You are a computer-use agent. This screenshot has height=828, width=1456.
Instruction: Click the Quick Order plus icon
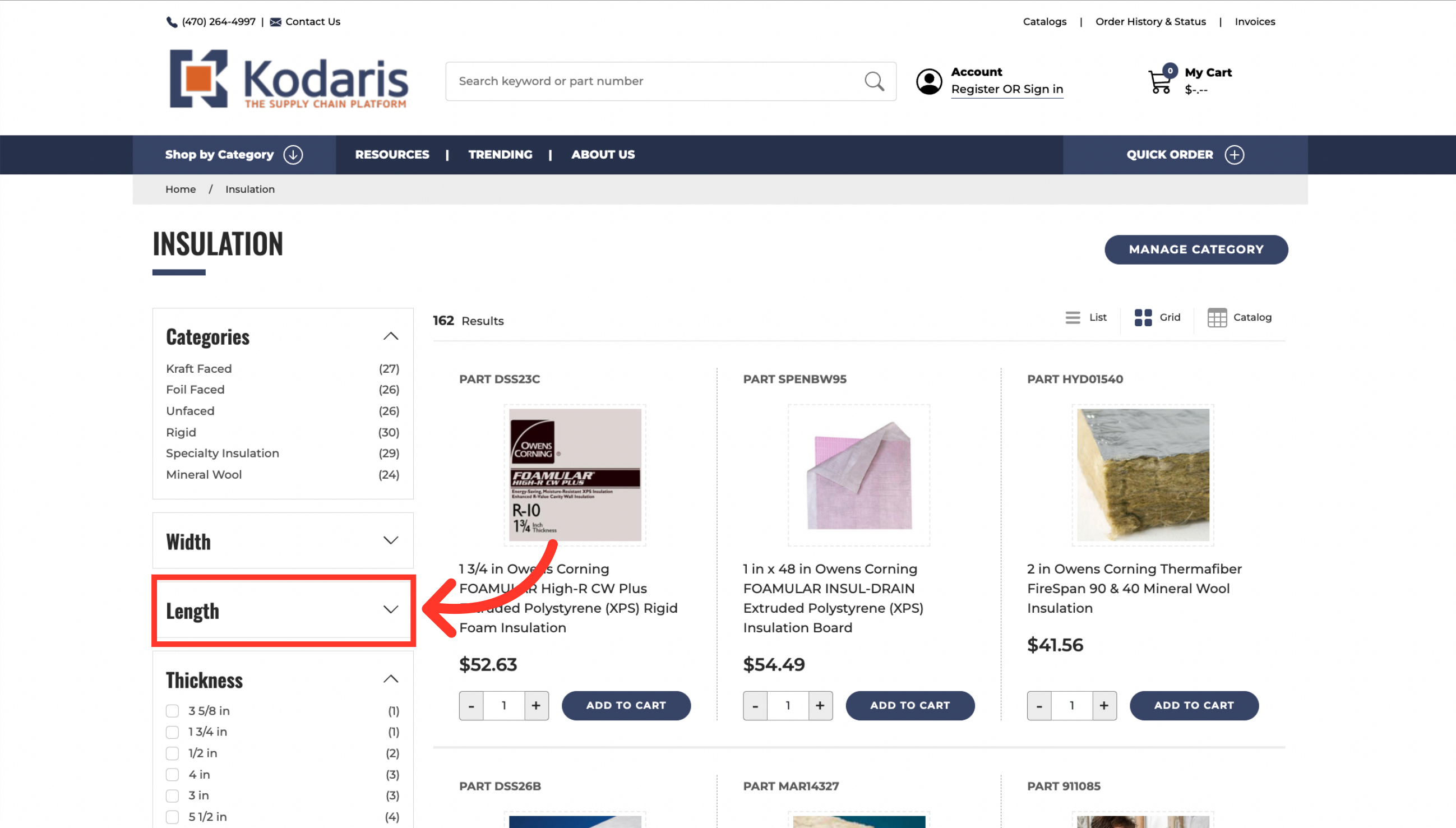tap(1234, 155)
